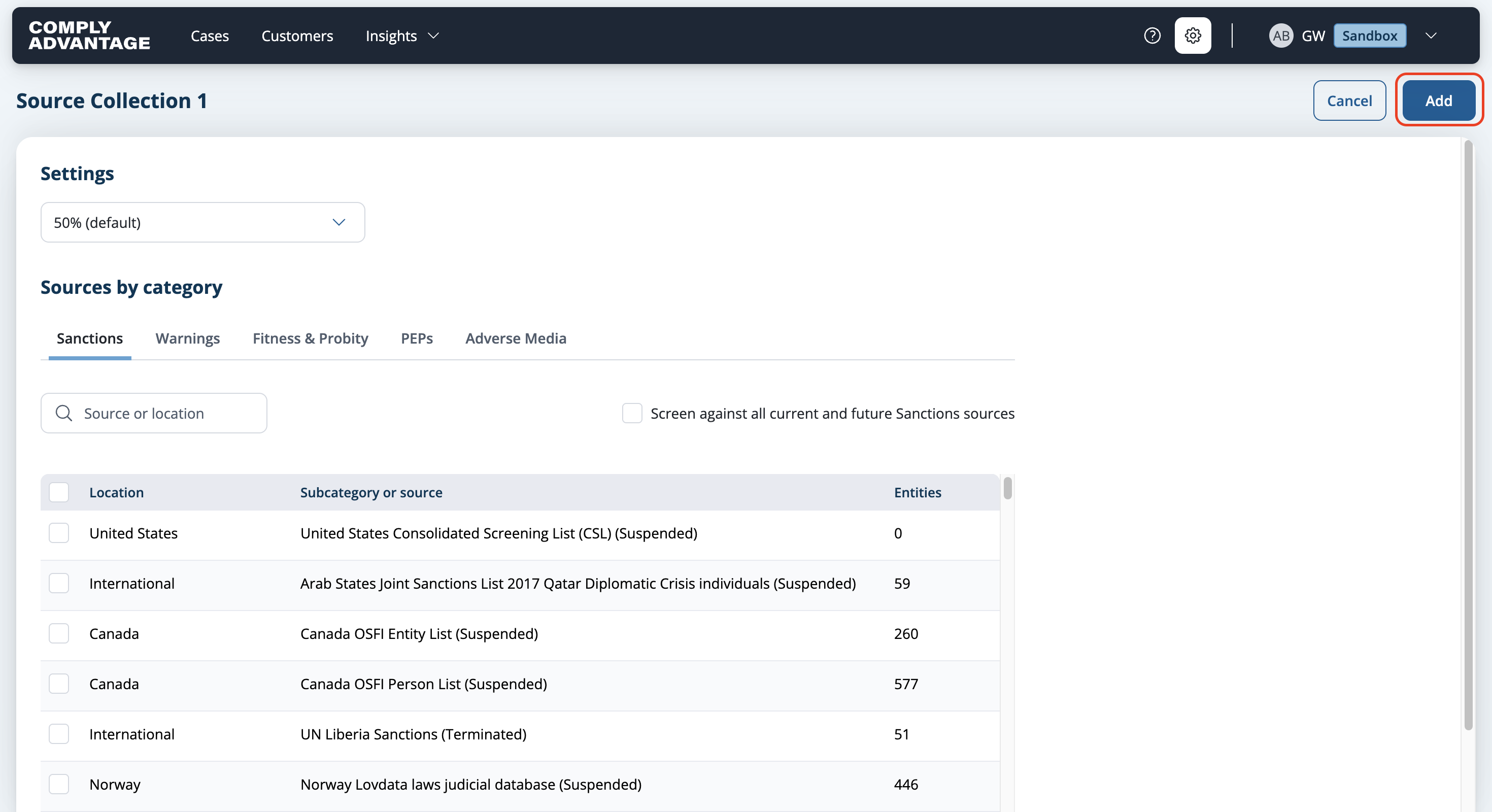The image size is (1492, 812).
Task: Click the search magnifier icon
Action: [x=64, y=413]
